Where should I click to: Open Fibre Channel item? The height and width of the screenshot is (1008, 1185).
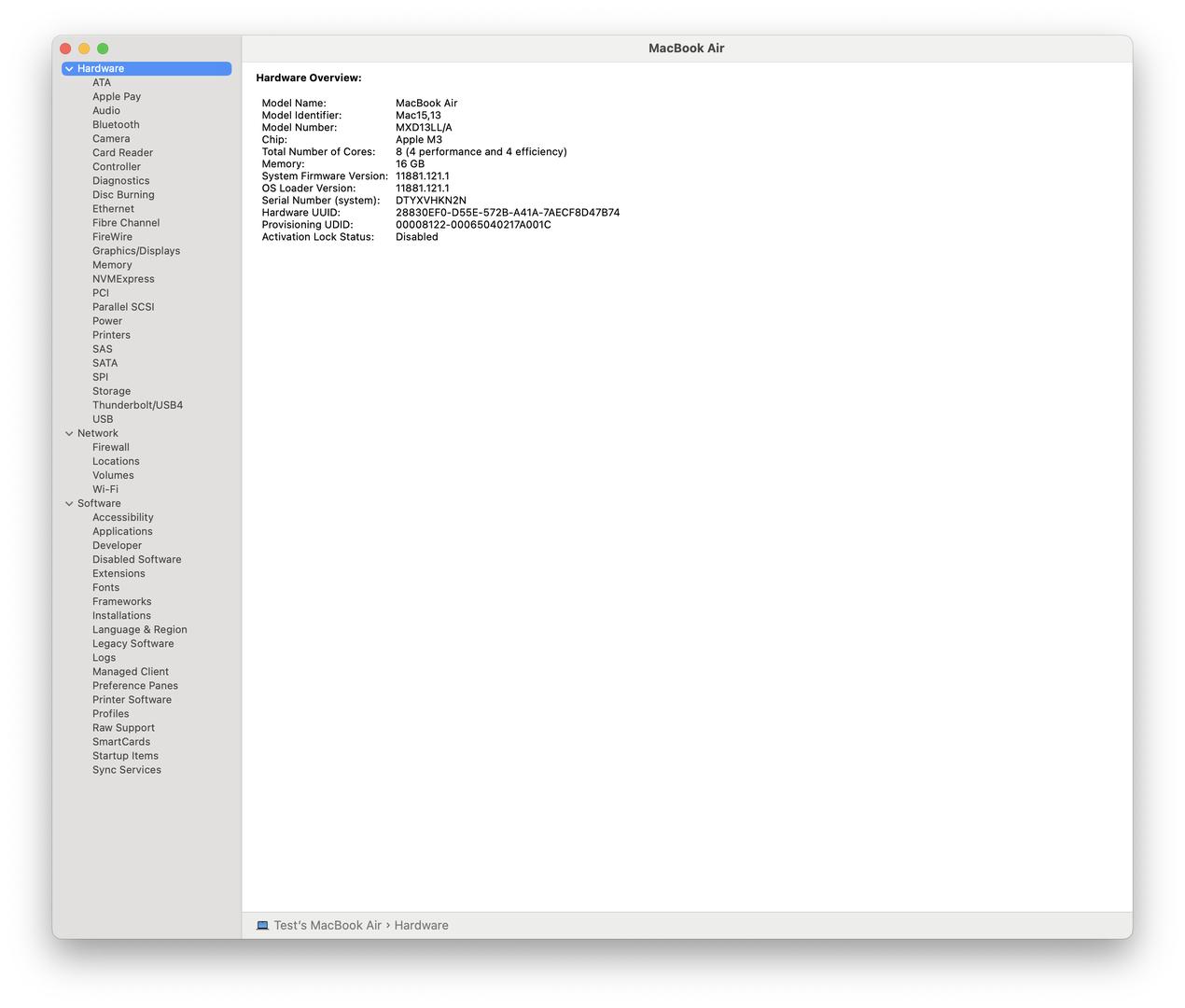[126, 223]
